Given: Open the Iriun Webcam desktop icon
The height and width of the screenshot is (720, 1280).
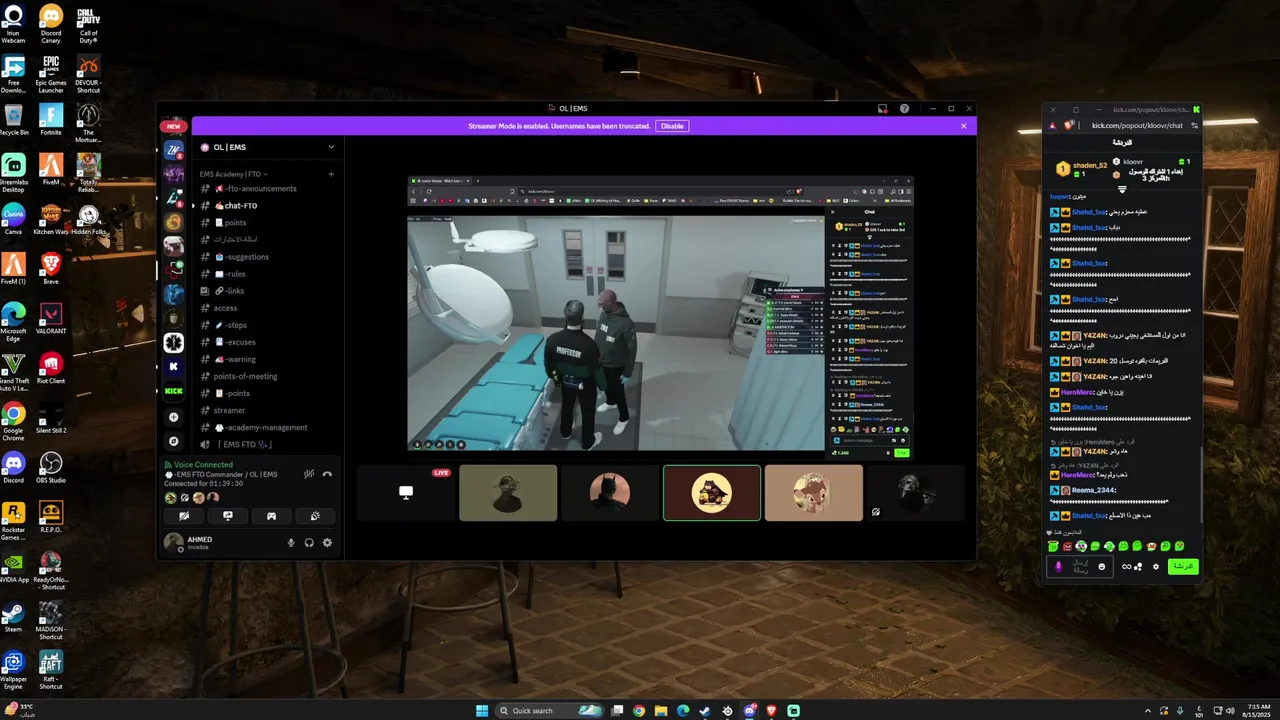Looking at the screenshot, I should pyautogui.click(x=14, y=23).
